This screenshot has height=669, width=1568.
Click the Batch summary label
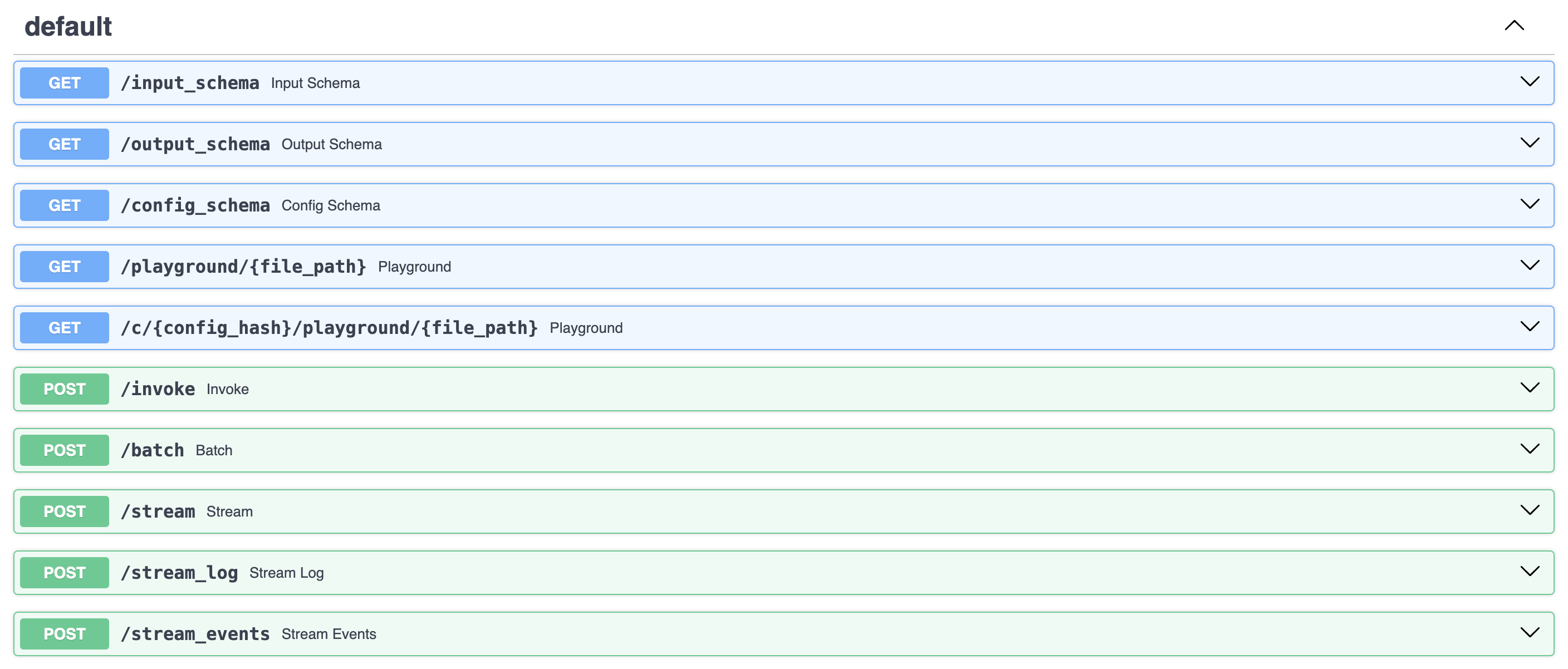214,451
